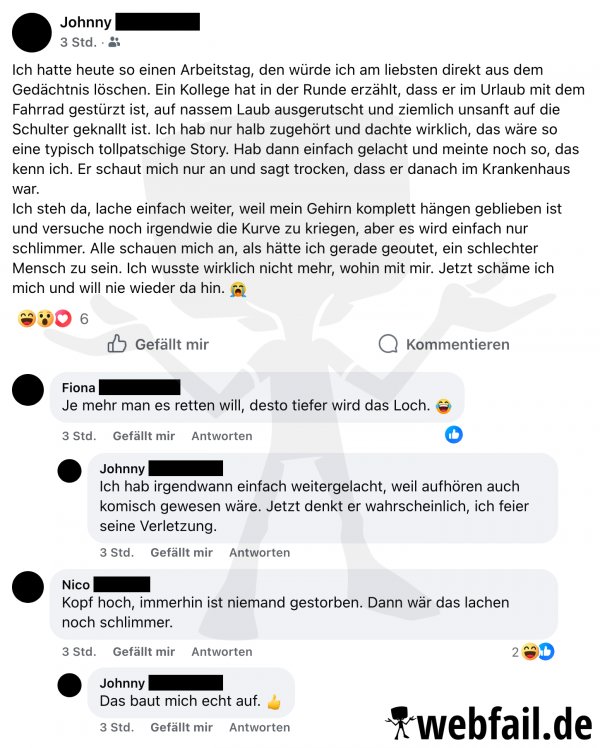This screenshot has width=600, height=748.
Task: Like Johnny's reply about weitergelacht
Action: pos(181,552)
